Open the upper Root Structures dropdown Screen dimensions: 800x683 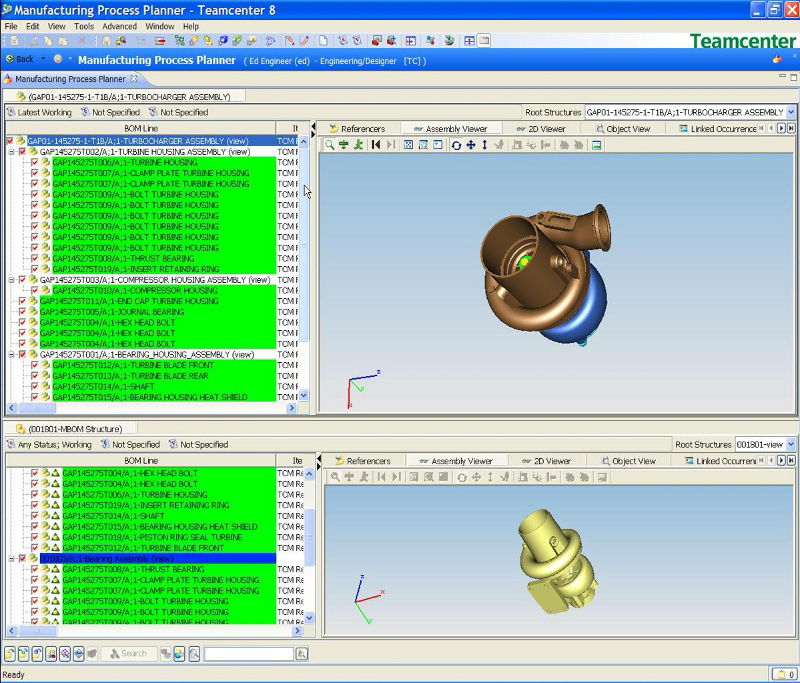point(791,112)
